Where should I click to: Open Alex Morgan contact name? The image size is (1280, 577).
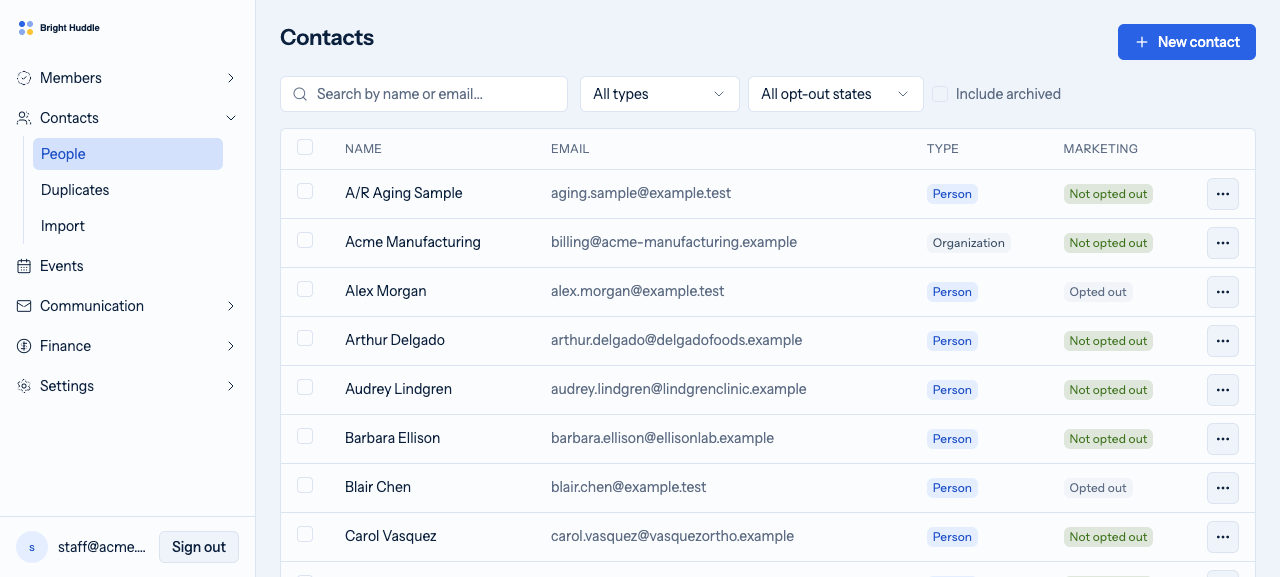pyautogui.click(x=386, y=291)
